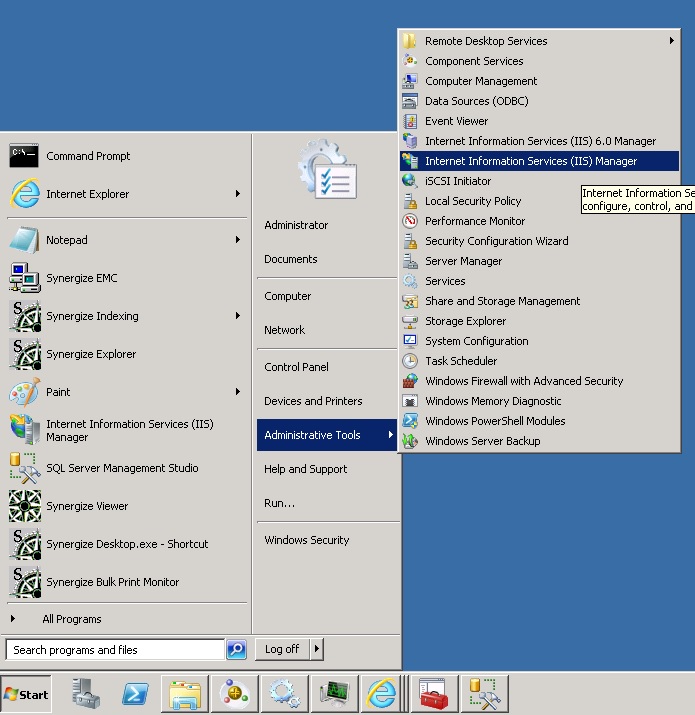Screen dimensions: 695x715
Task: Open the Paint icon in Start menu
Action: click(x=24, y=392)
